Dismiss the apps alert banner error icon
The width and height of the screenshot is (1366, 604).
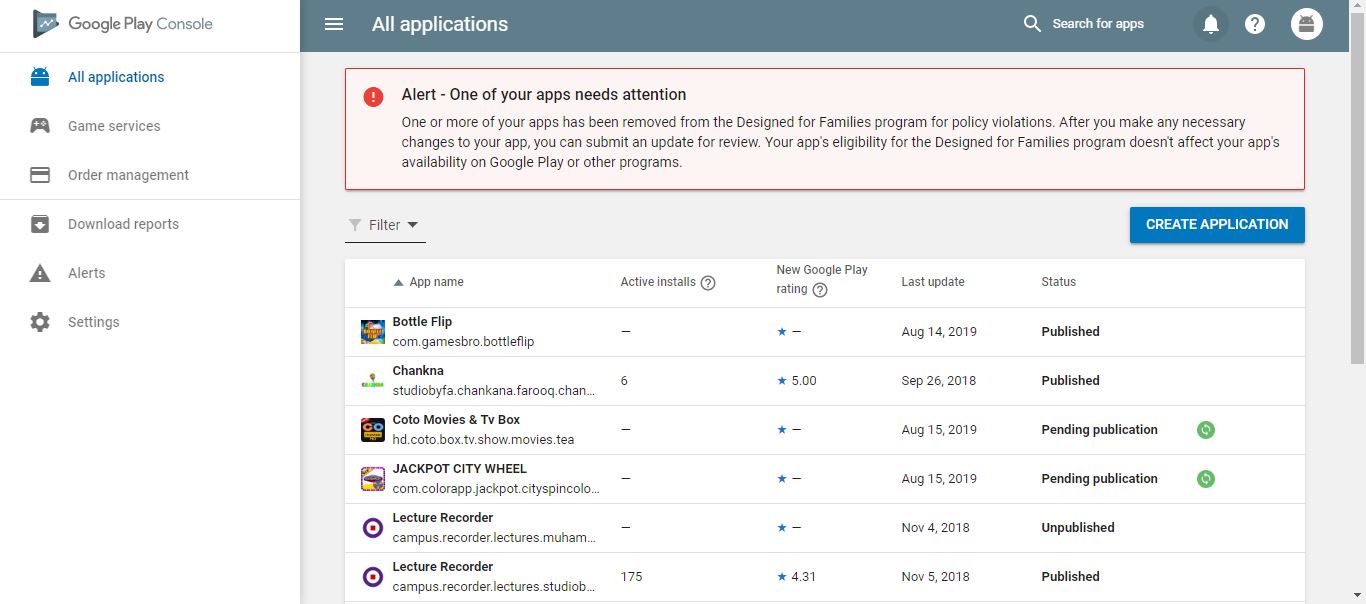[x=372, y=96]
